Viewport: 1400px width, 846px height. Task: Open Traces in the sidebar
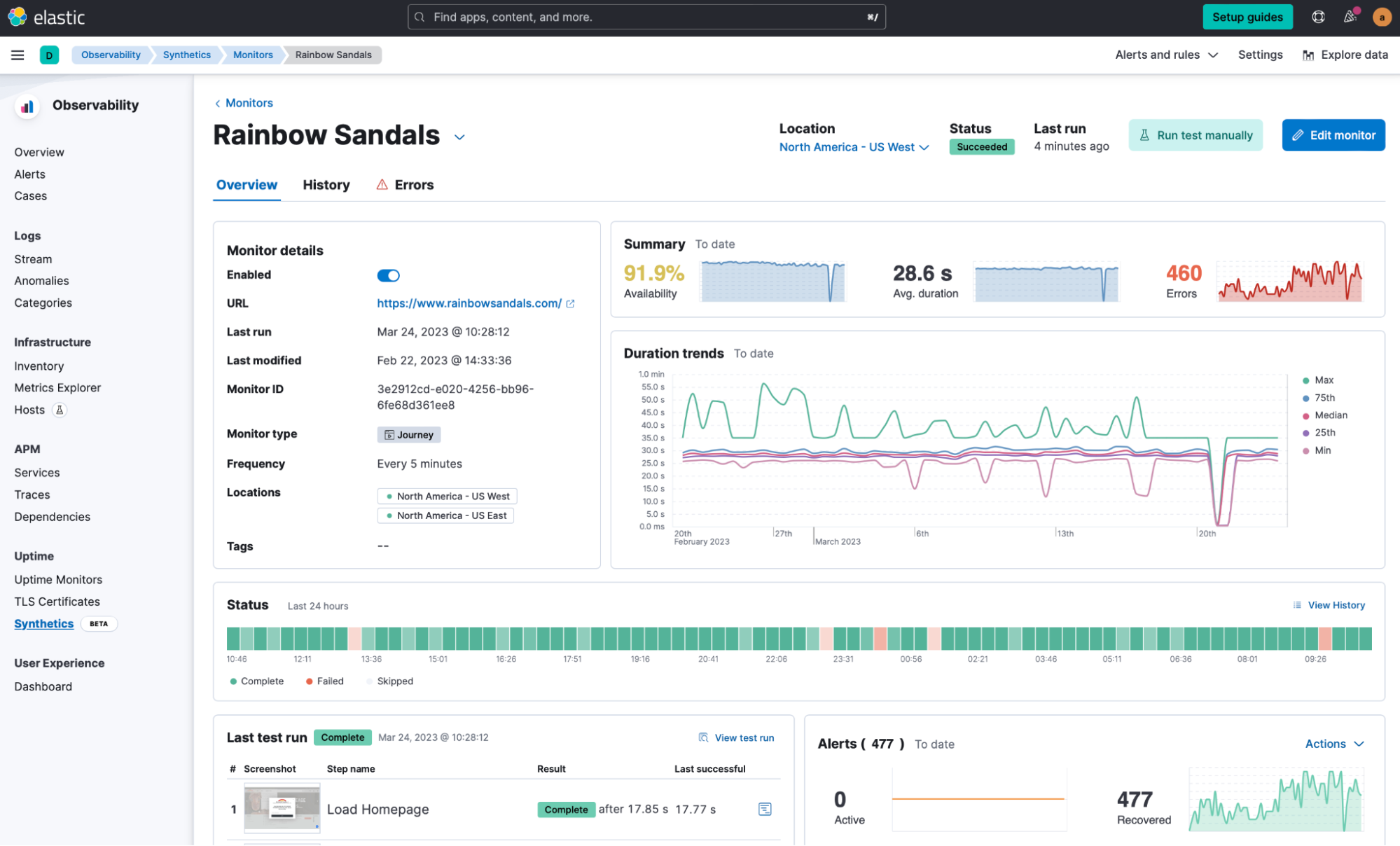point(32,494)
